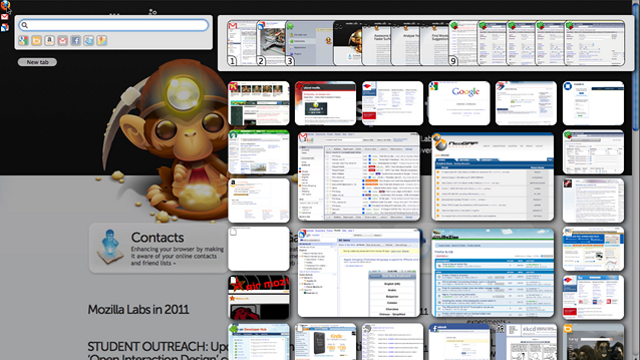The image size is (640, 360).
Task: Switch to tab numbered 9
Action: 463,43
